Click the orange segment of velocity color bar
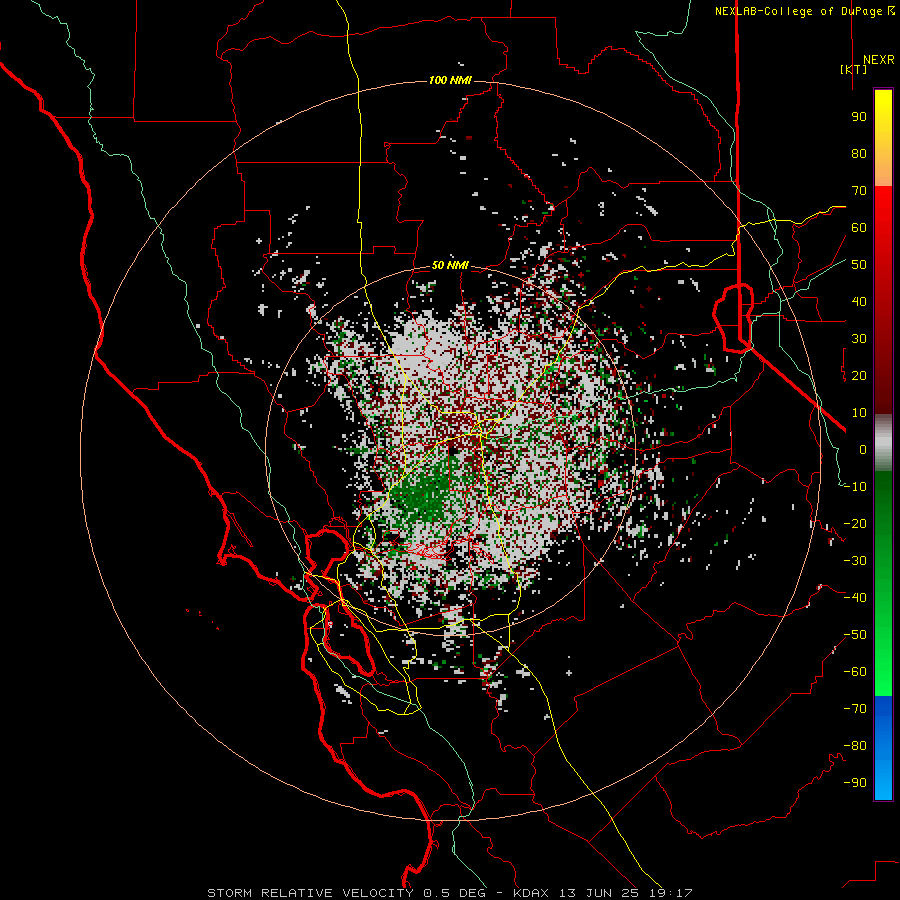 point(883,166)
